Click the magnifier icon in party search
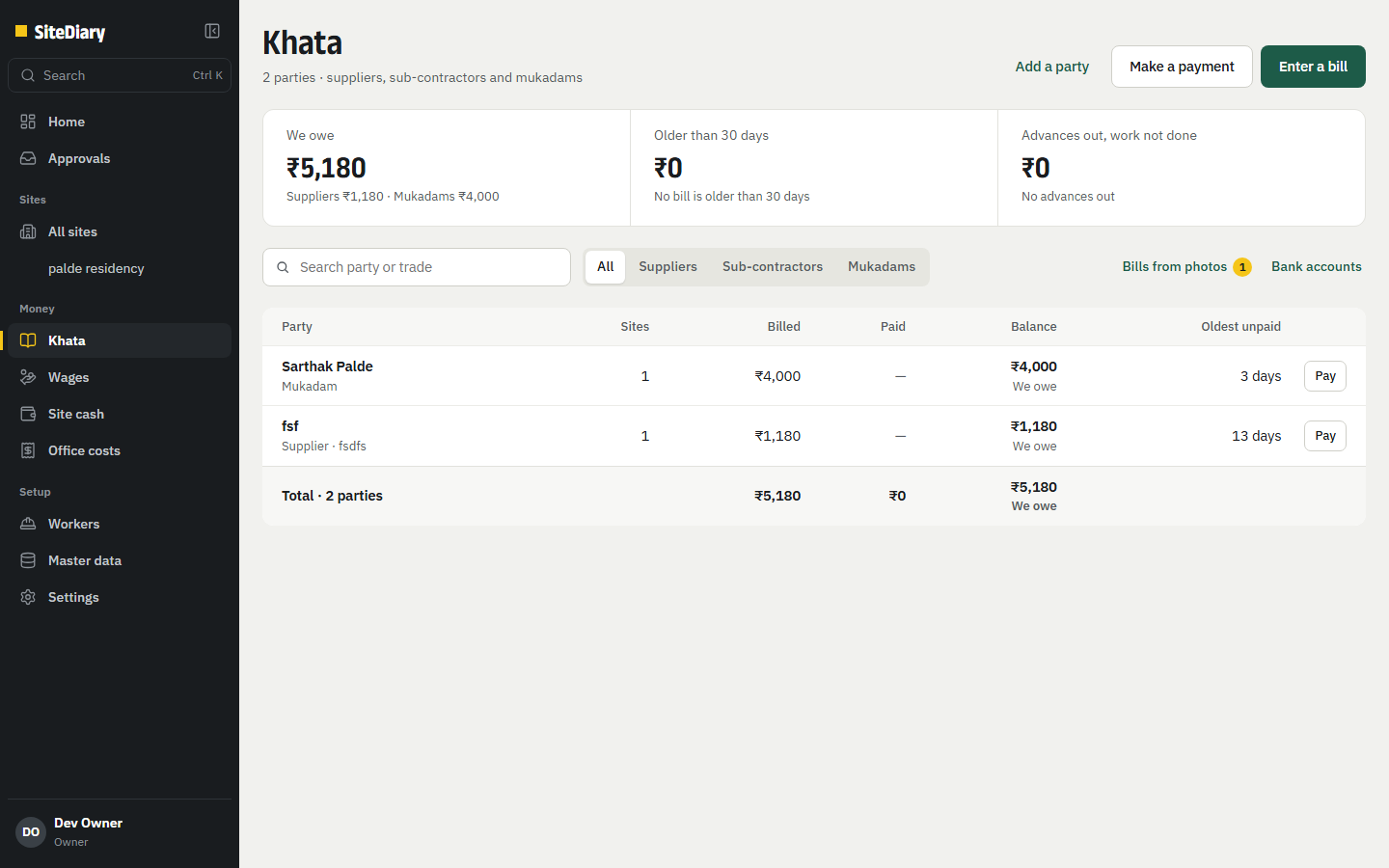The height and width of the screenshot is (868, 1389). 283,267
